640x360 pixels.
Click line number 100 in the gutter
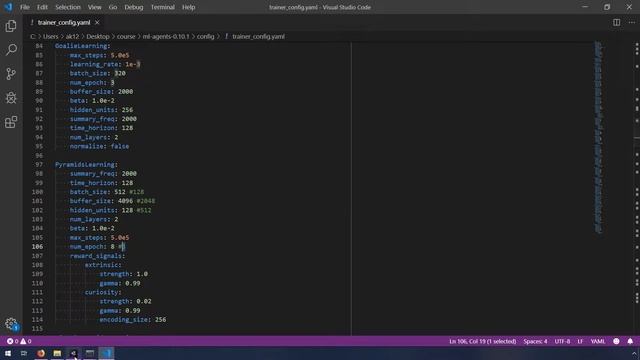(38, 192)
